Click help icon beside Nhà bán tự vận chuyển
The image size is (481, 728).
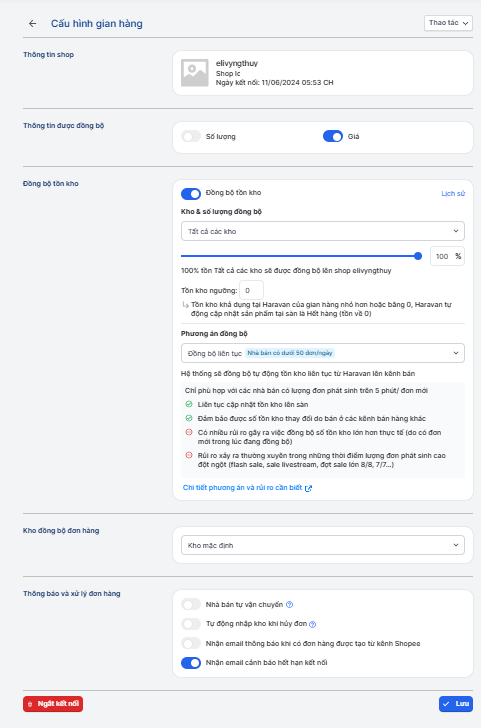tap(290, 604)
